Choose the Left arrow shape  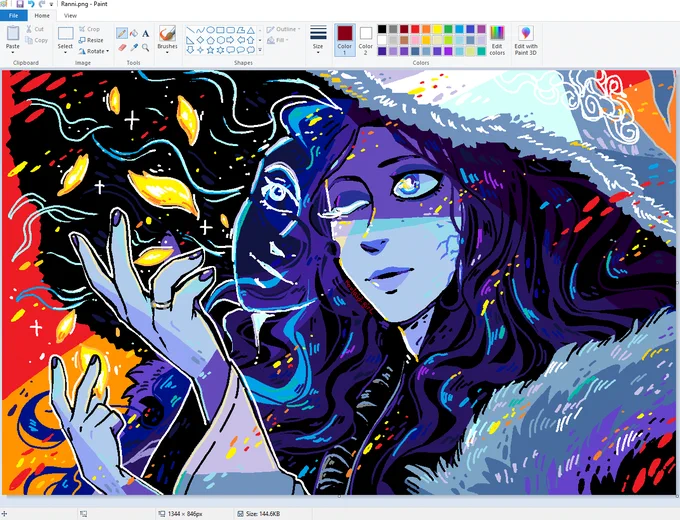click(241, 40)
